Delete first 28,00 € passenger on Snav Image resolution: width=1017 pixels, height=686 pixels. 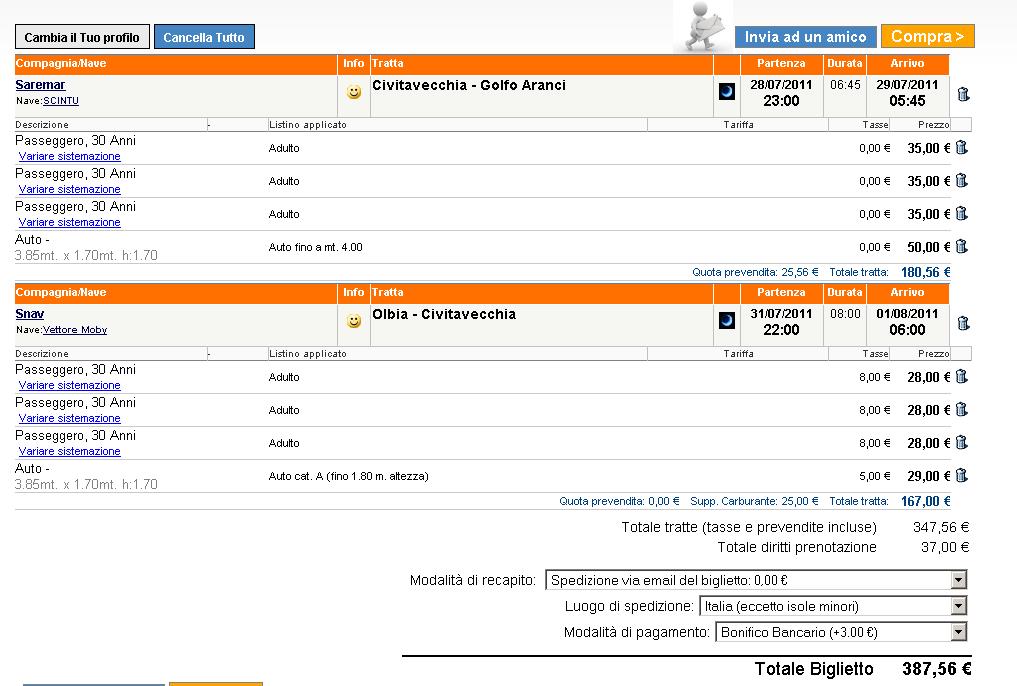pyautogui.click(x=961, y=376)
